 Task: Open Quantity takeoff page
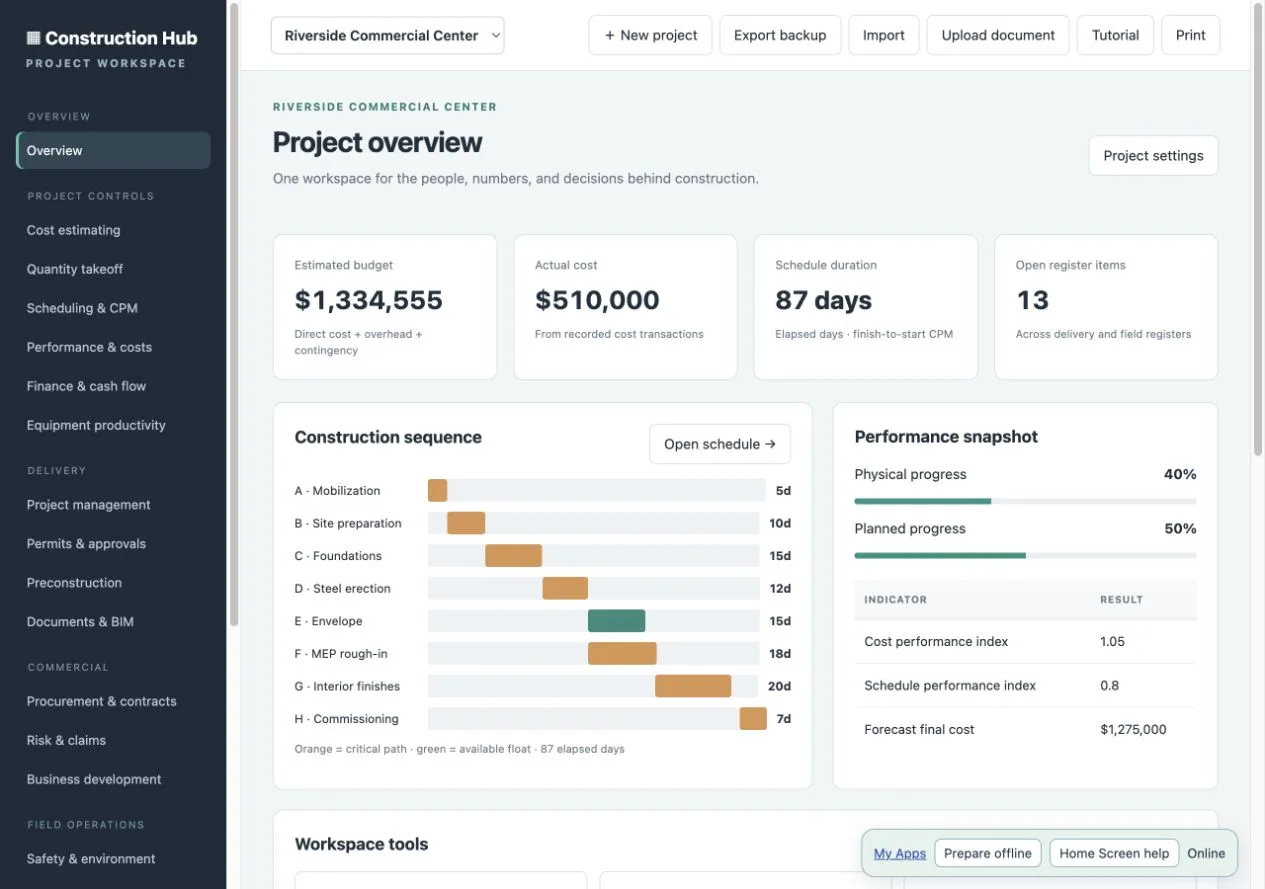(114, 269)
